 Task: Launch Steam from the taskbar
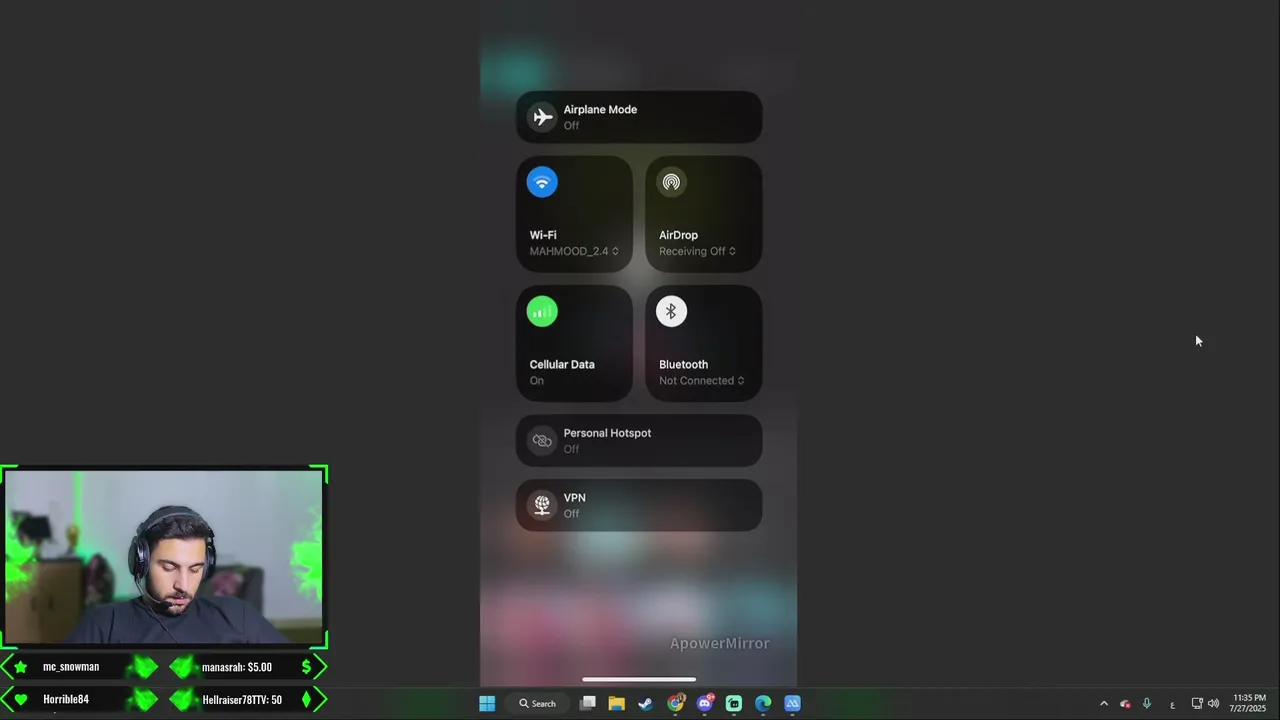click(645, 703)
